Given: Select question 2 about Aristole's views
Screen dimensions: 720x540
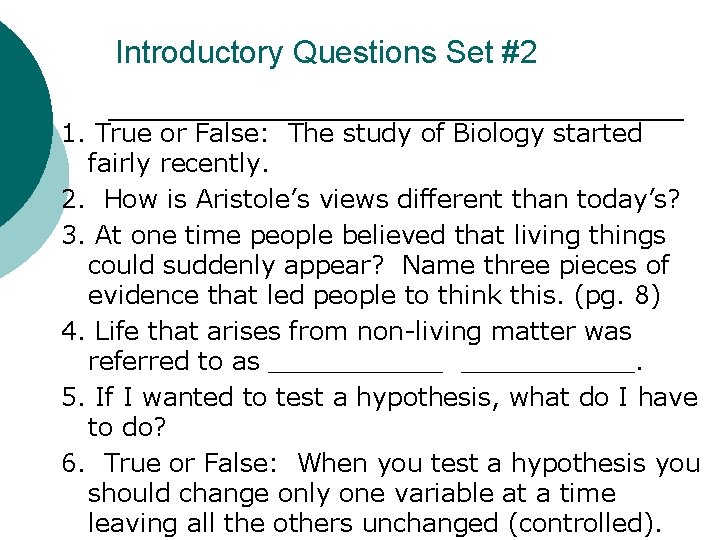Looking at the screenshot, I should tap(370, 199).
